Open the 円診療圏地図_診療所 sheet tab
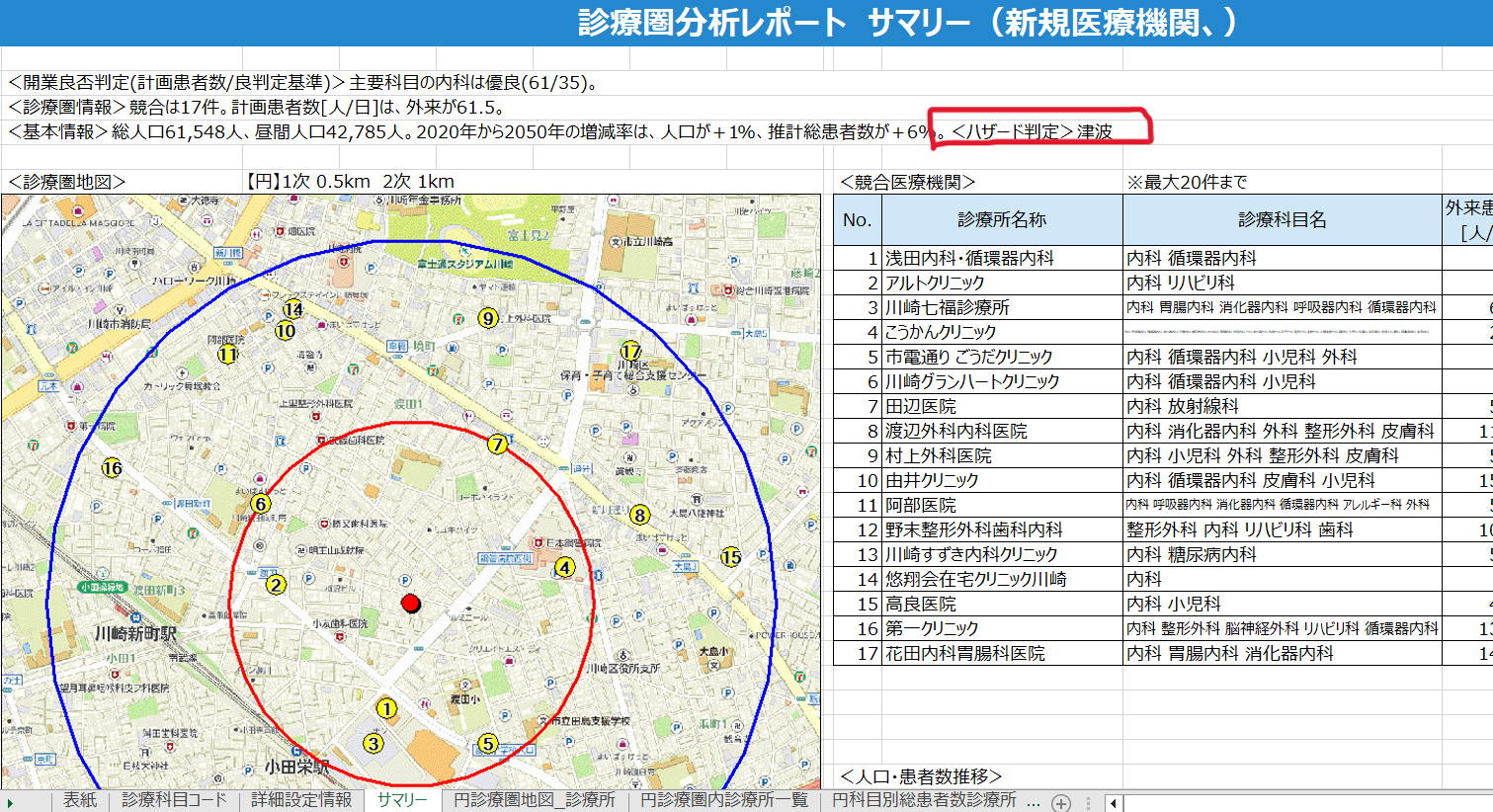The height and width of the screenshot is (812, 1493). pos(534,800)
